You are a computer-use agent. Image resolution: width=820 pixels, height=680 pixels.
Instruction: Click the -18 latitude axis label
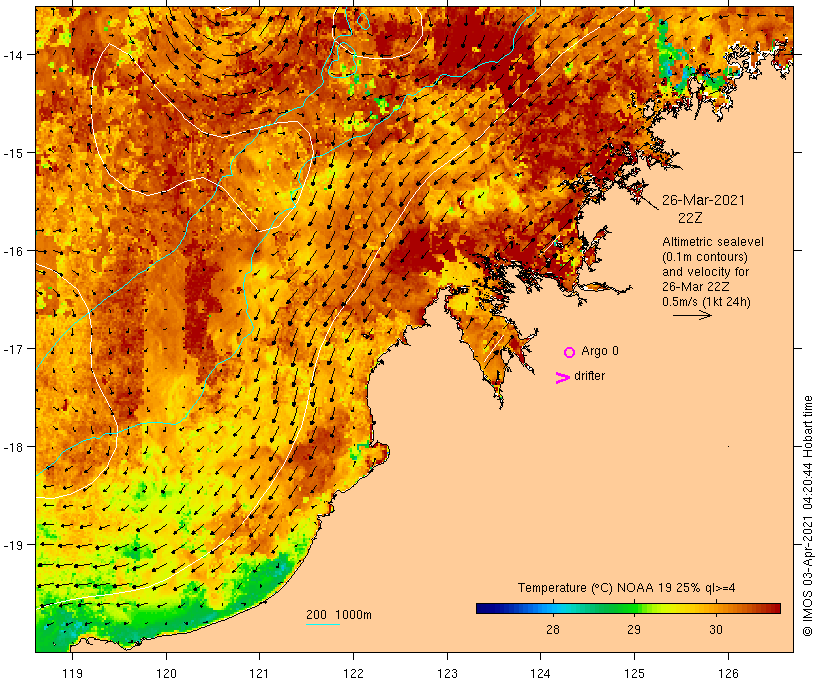click(x=13, y=447)
